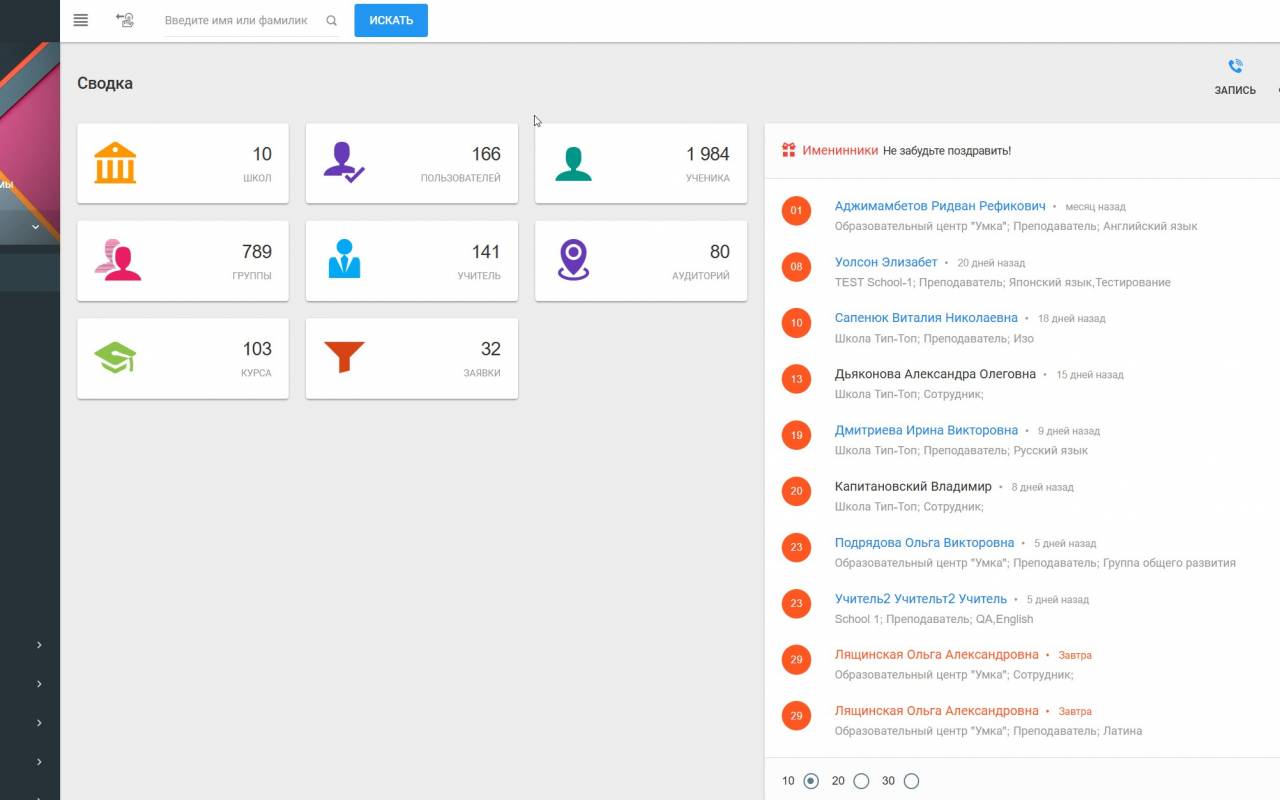Viewport: 1280px width, 800px height.
Task: Click the orange school building icon
Action: click(x=115, y=162)
